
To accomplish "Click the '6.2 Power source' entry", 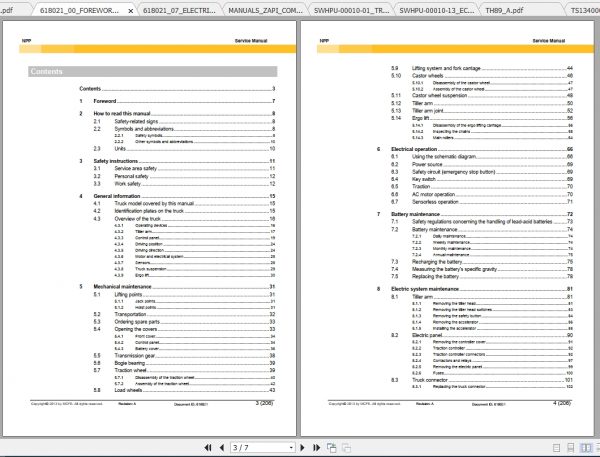I will [482, 164].
